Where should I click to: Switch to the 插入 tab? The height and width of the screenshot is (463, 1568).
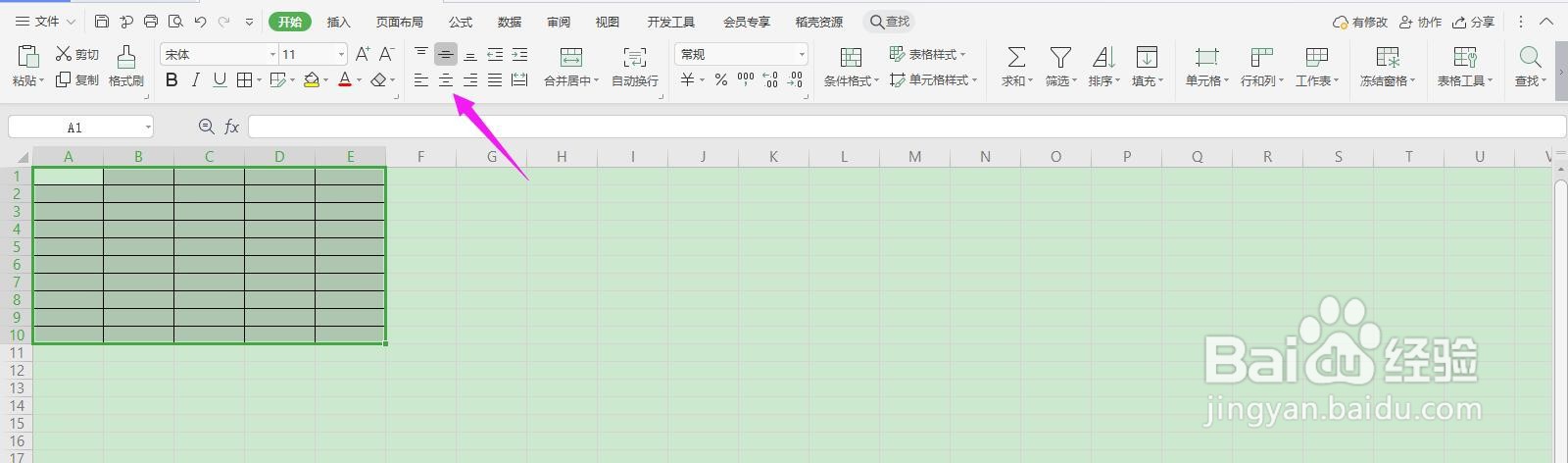[x=338, y=22]
